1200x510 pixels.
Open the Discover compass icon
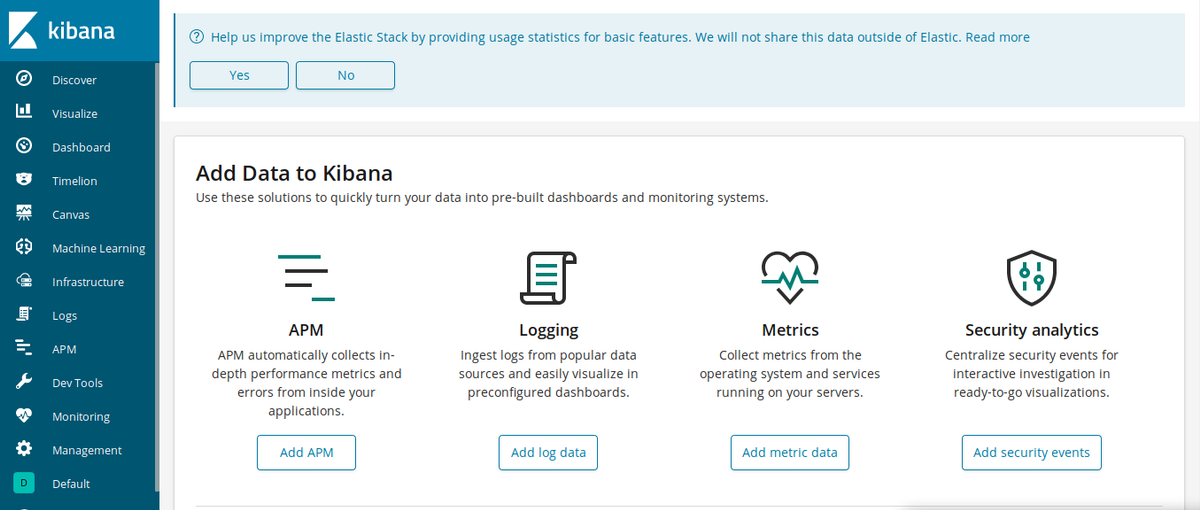(x=24, y=79)
